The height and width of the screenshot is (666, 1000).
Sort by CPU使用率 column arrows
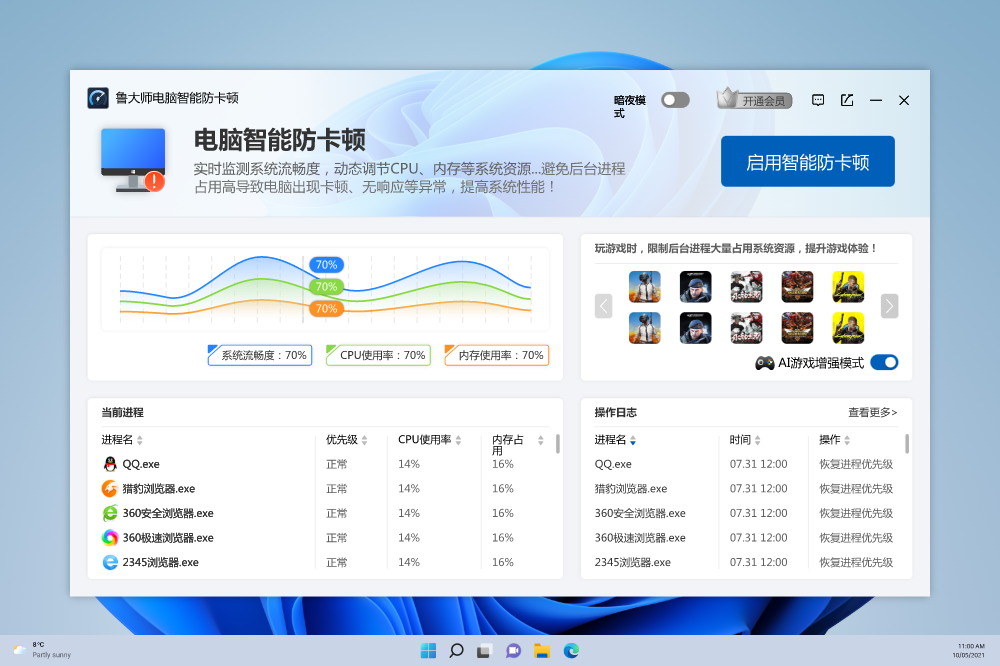(x=461, y=440)
